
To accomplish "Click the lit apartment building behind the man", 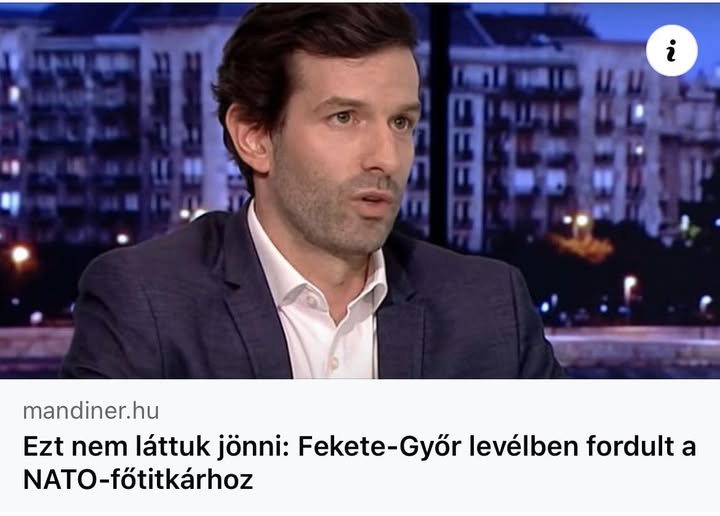I will click(x=551, y=138).
